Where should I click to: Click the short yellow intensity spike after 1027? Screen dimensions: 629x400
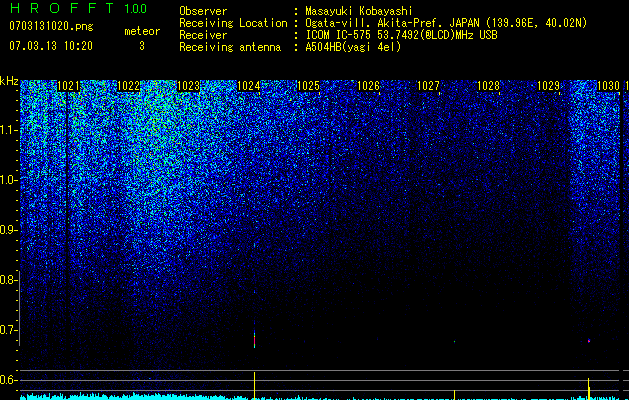click(x=454, y=394)
